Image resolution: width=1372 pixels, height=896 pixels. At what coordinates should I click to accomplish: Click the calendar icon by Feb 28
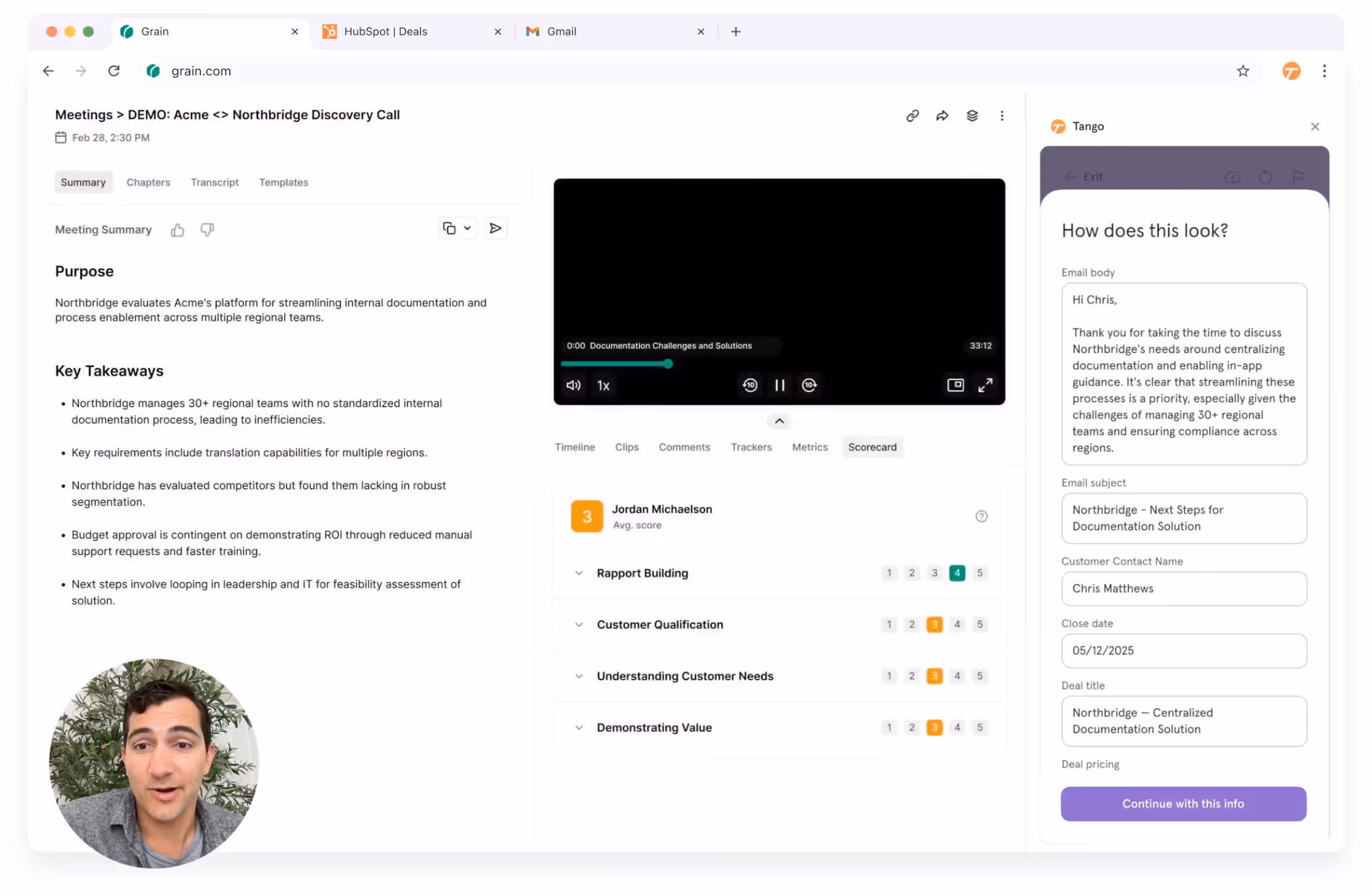(61, 137)
